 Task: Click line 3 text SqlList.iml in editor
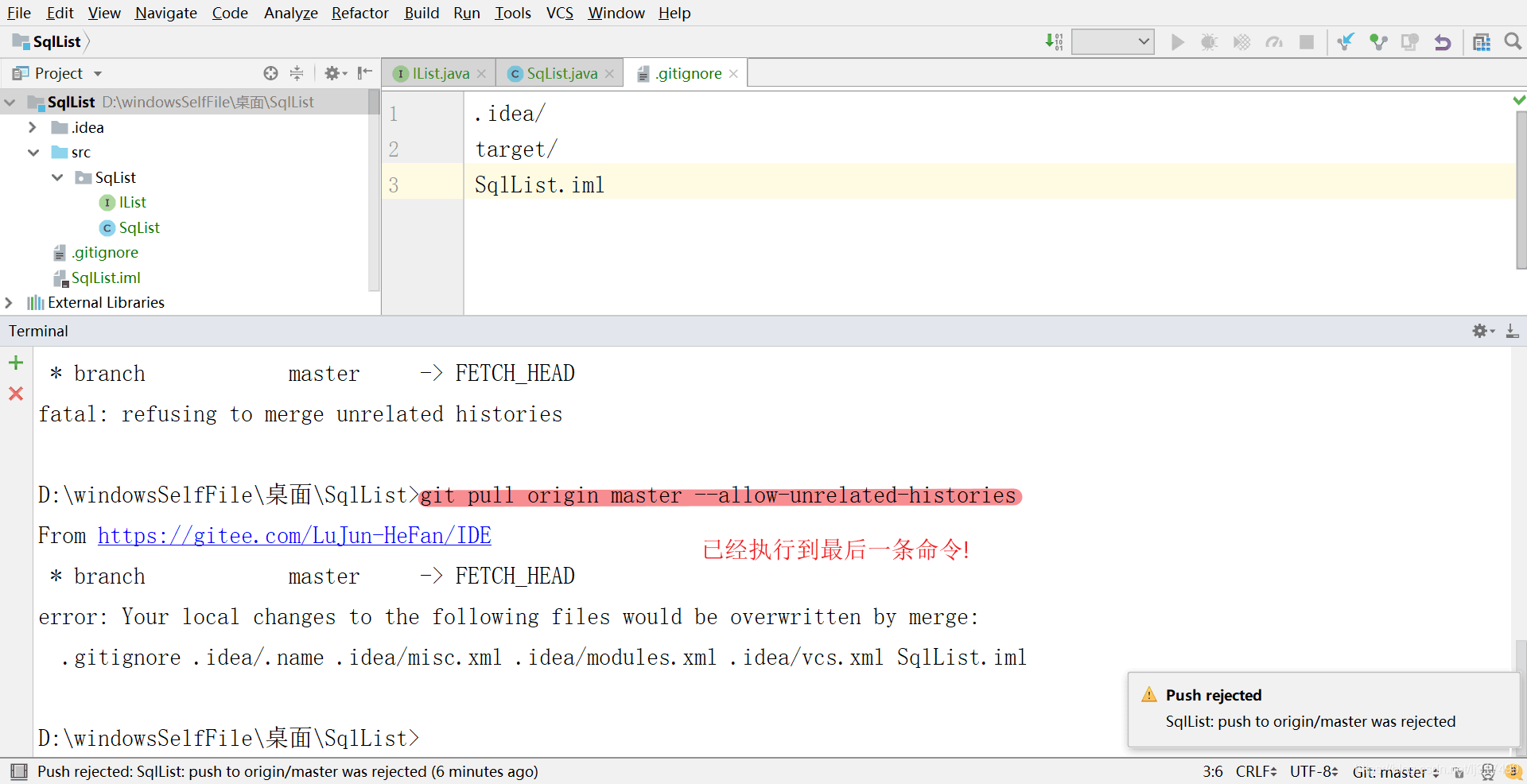pos(539,185)
